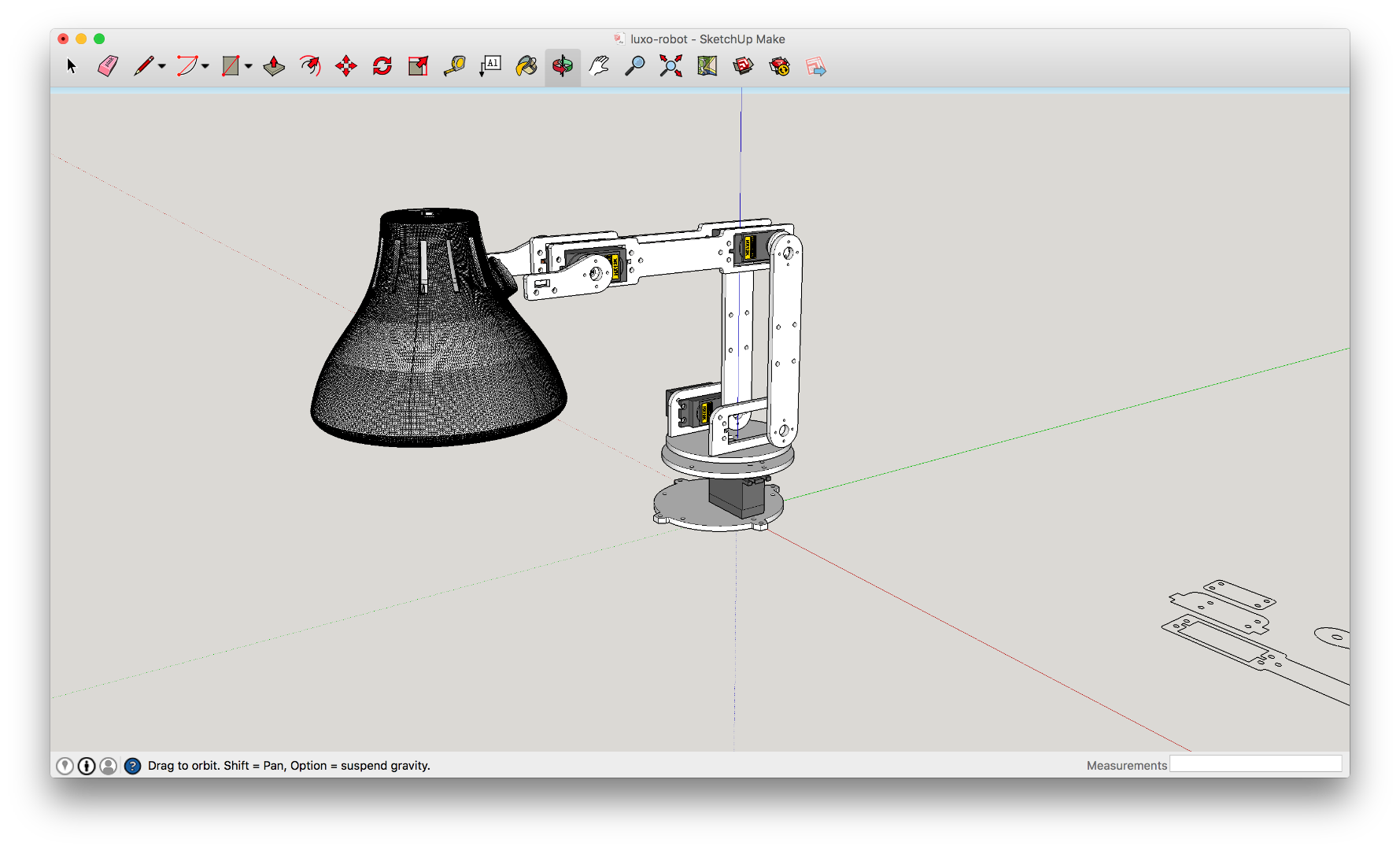
Task: Open the Extension Warehouse icon
Action: tap(780, 67)
